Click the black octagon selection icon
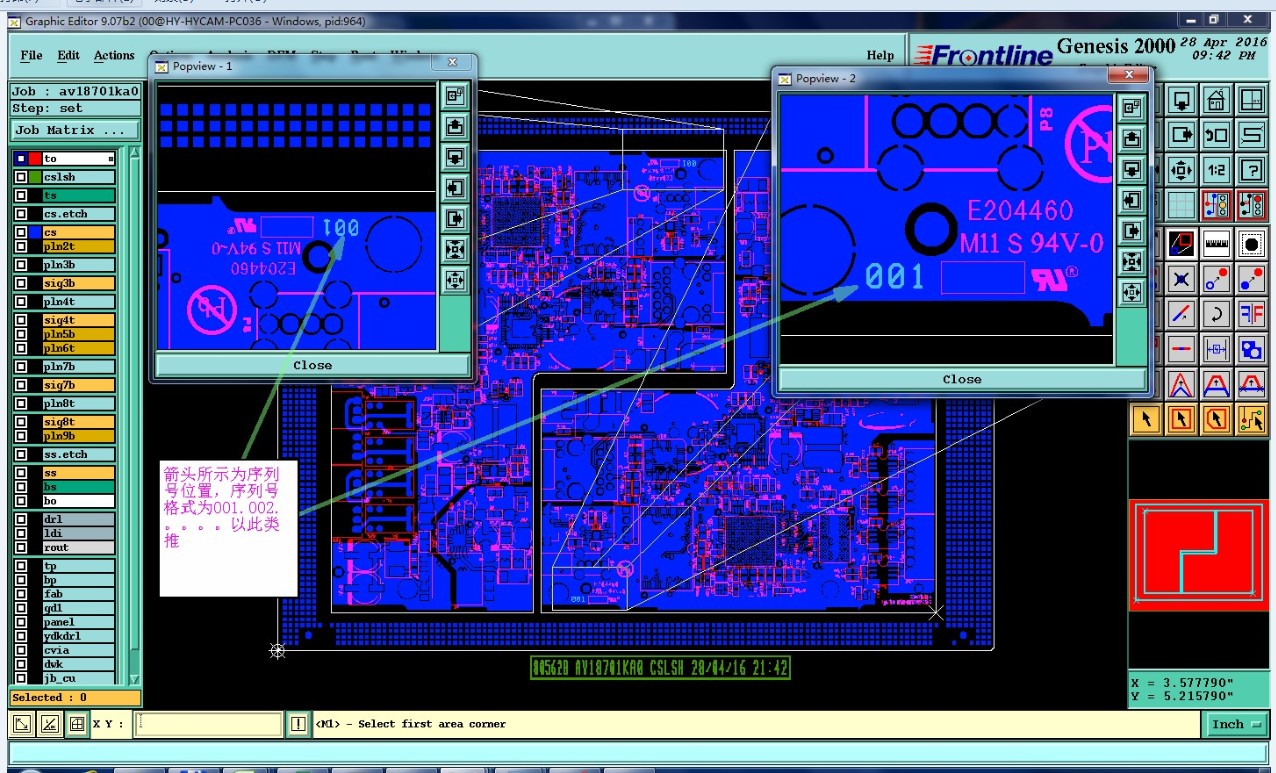The height and width of the screenshot is (773, 1276). (x=1251, y=243)
